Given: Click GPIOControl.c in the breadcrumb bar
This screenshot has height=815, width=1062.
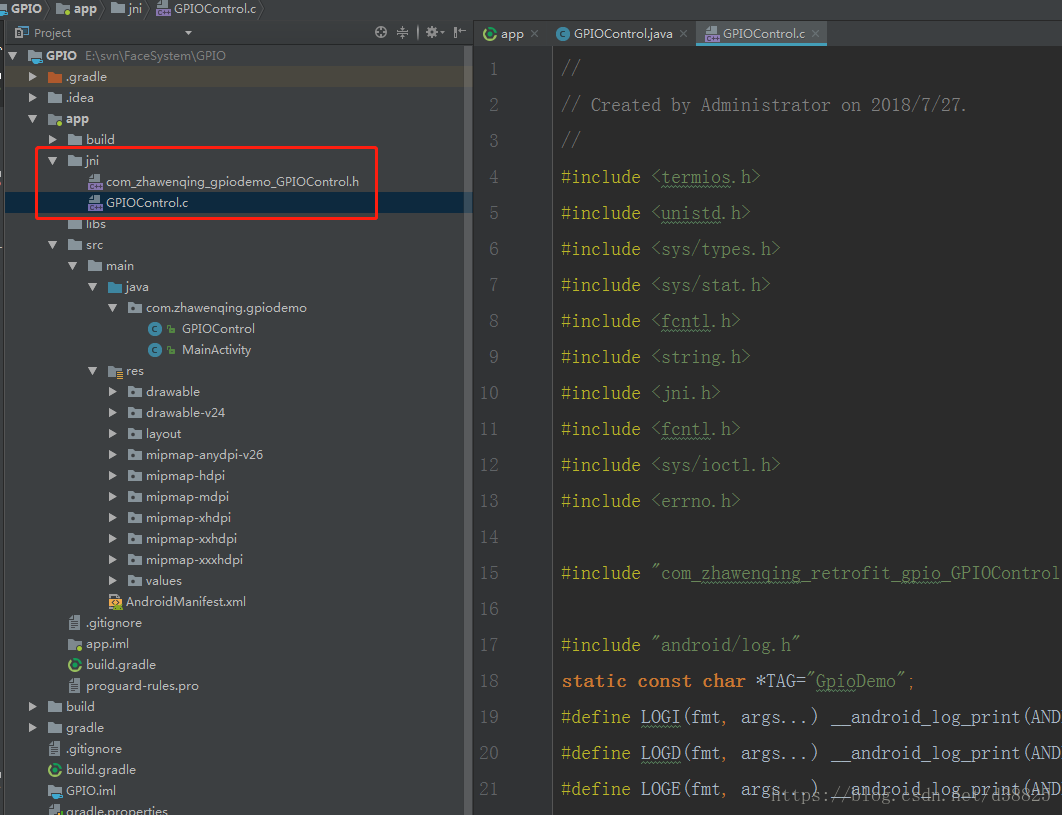Looking at the screenshot, I should pyautogui.click(x=207, y=9).
